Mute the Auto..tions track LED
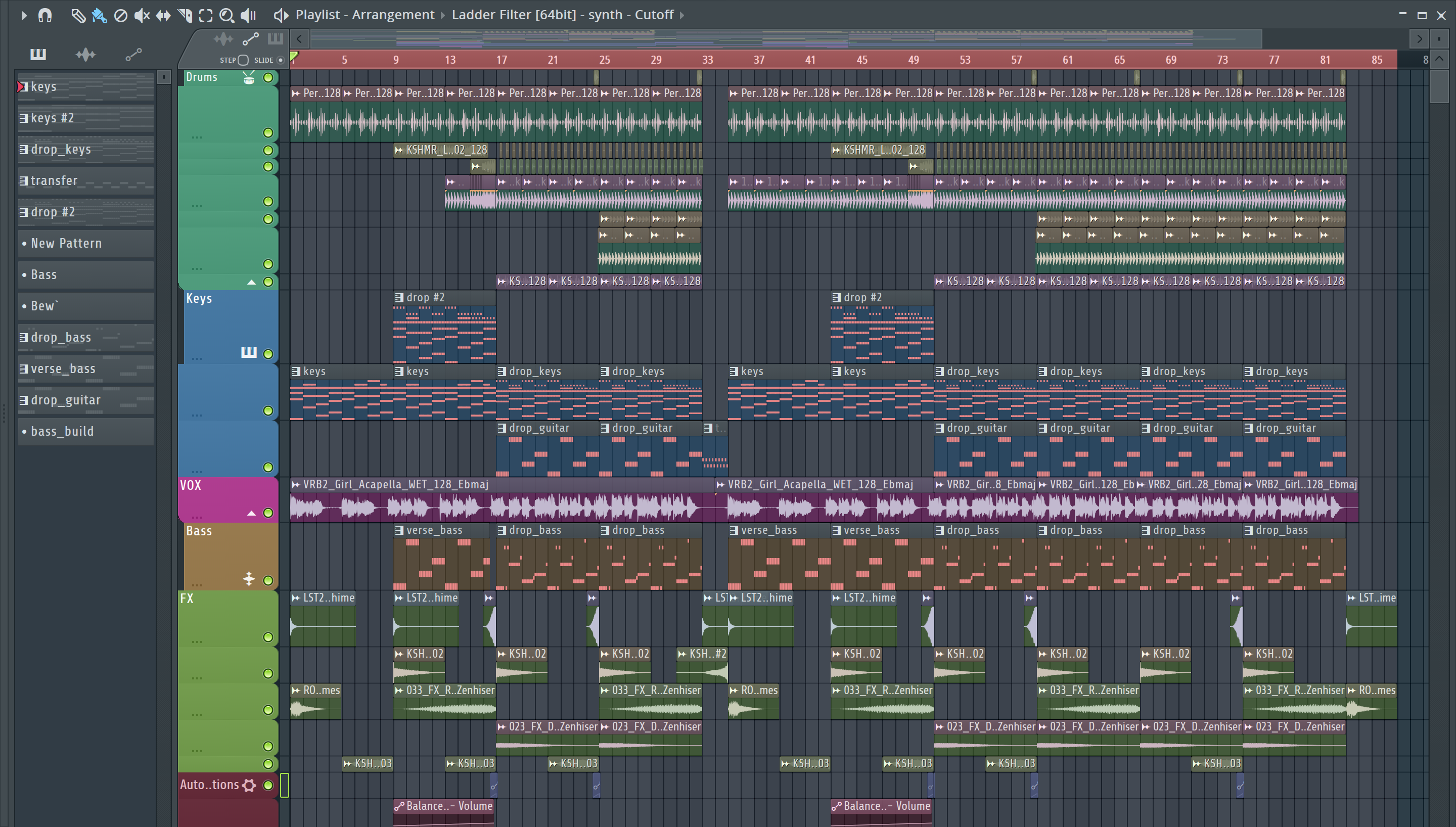 pos(268,785)
